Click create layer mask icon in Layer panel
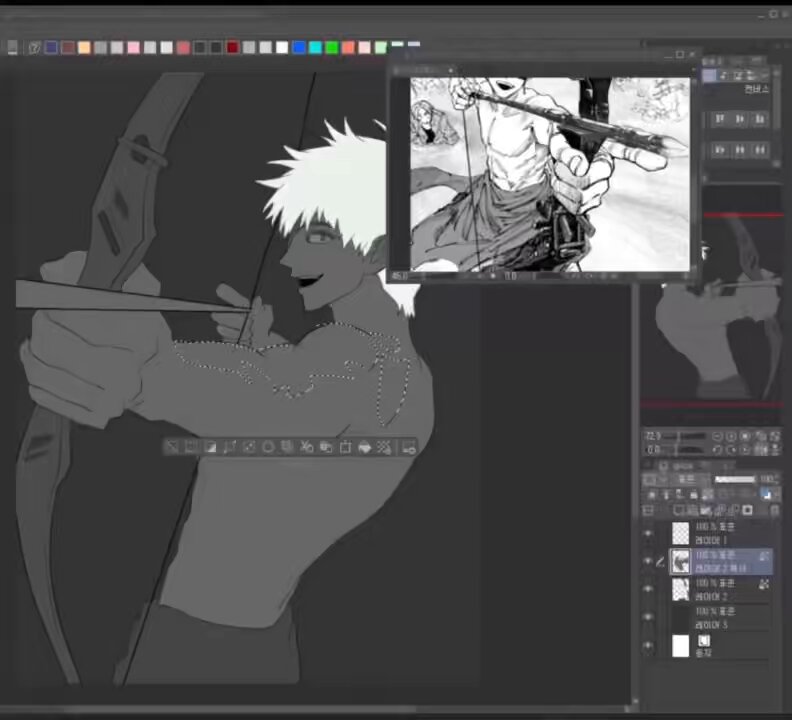The image size is (792, 720). [x=748, y=510]
